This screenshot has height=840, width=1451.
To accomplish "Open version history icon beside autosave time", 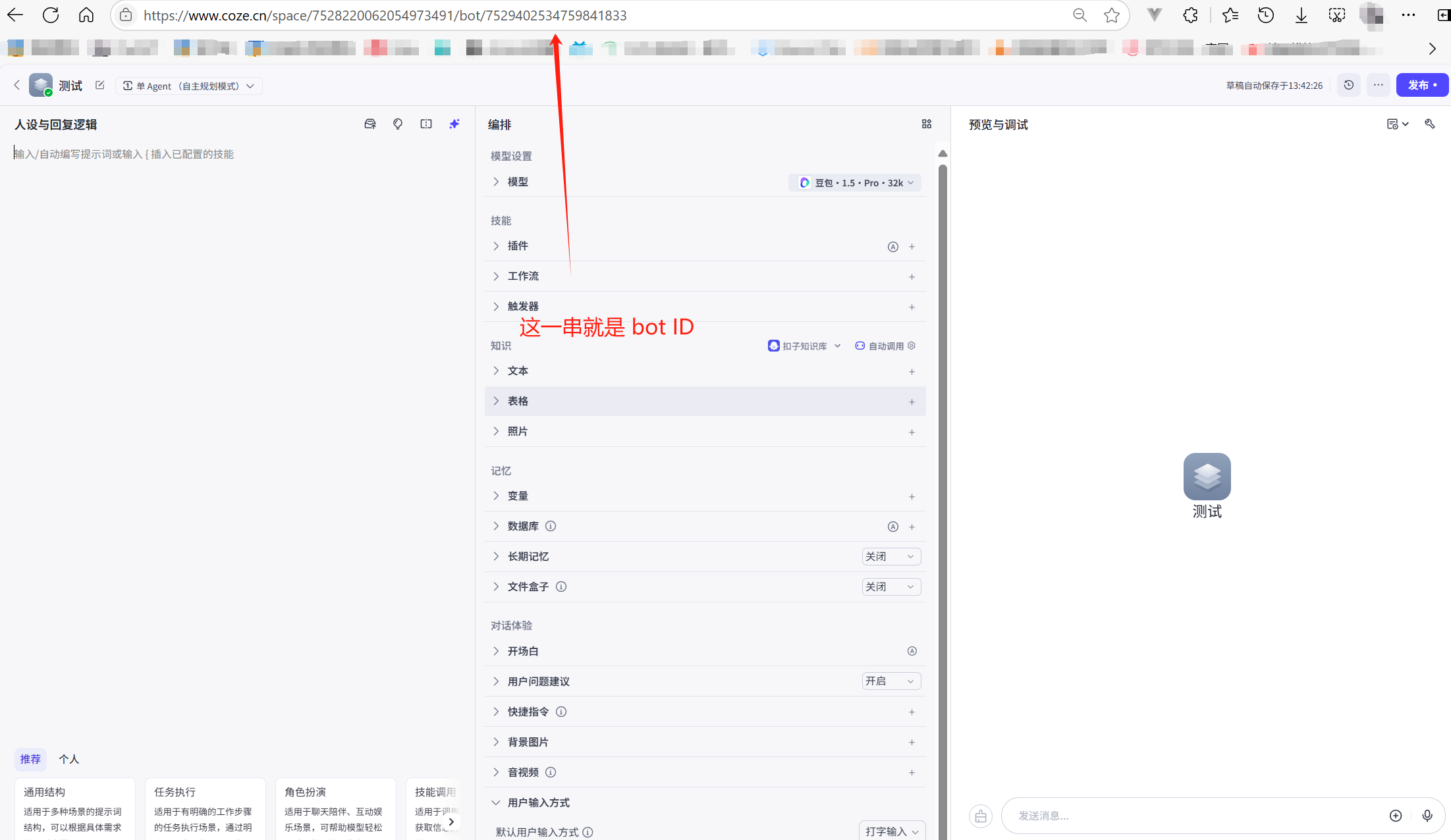I will pyautogui.click(x=1349, y=85).
